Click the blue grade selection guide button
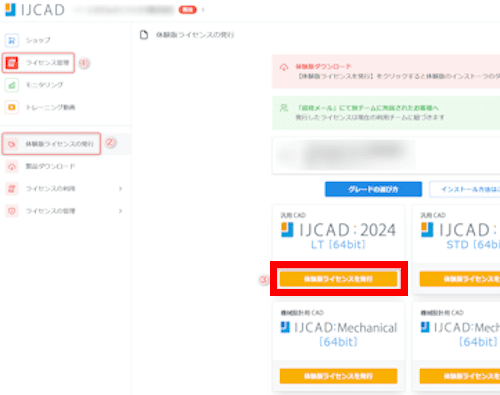500x395 pixels. coord(373,189)
